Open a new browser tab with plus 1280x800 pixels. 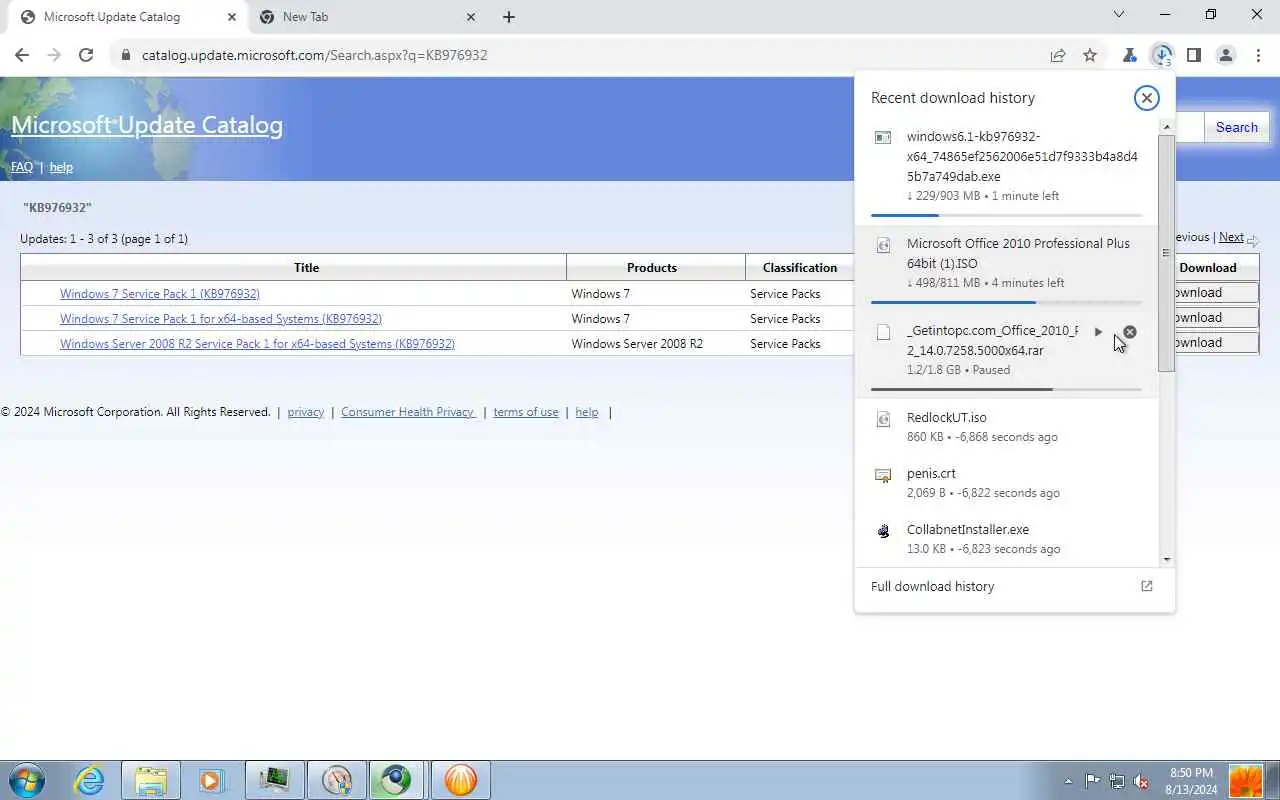pos(509,17)
